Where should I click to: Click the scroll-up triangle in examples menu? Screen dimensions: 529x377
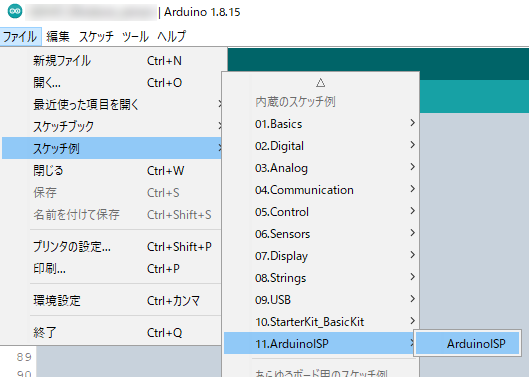[x=321, y=83]
